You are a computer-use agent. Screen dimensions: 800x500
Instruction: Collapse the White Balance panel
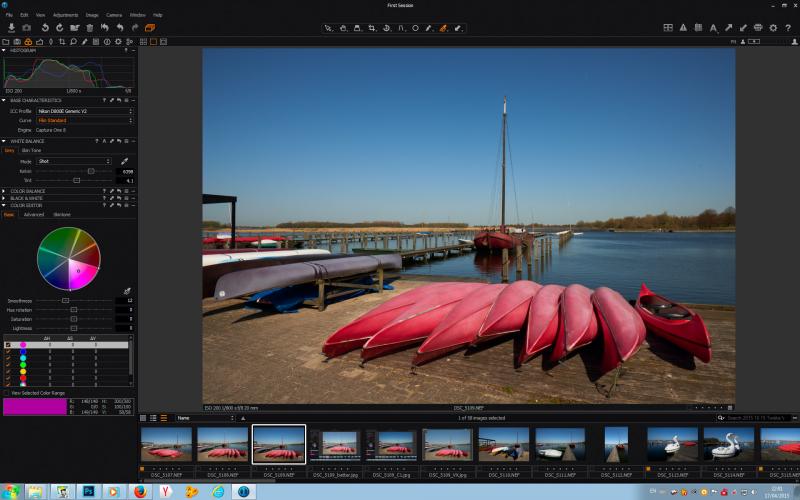(4, 141)
